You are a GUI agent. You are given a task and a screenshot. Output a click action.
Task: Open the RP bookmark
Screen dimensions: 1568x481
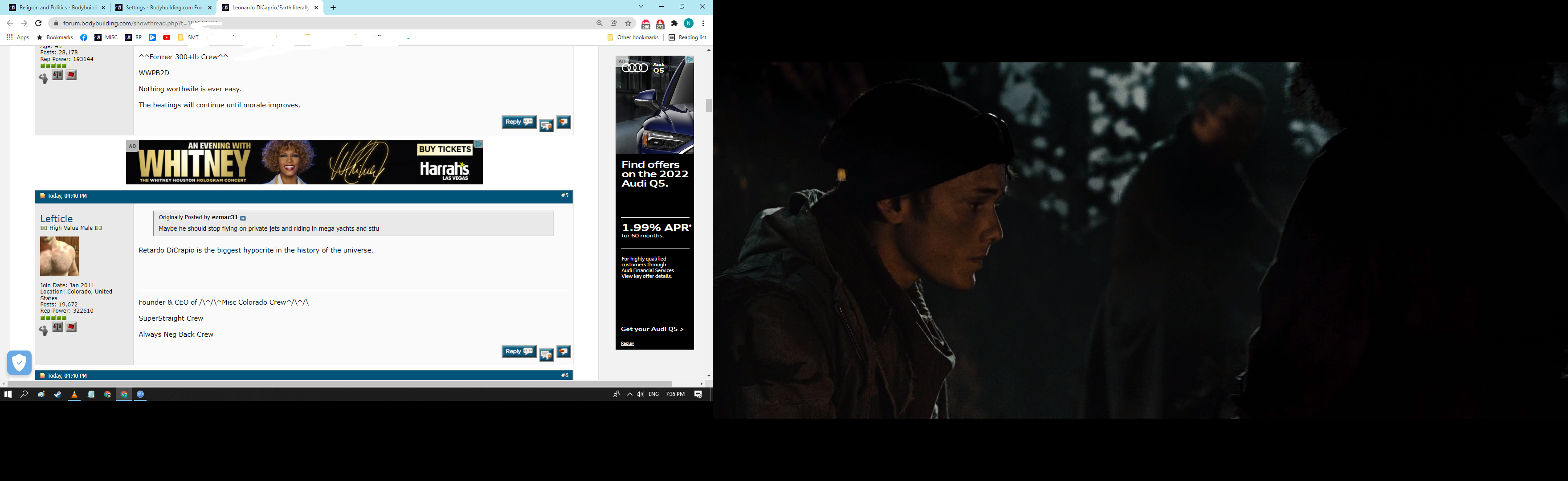[133, 38]
